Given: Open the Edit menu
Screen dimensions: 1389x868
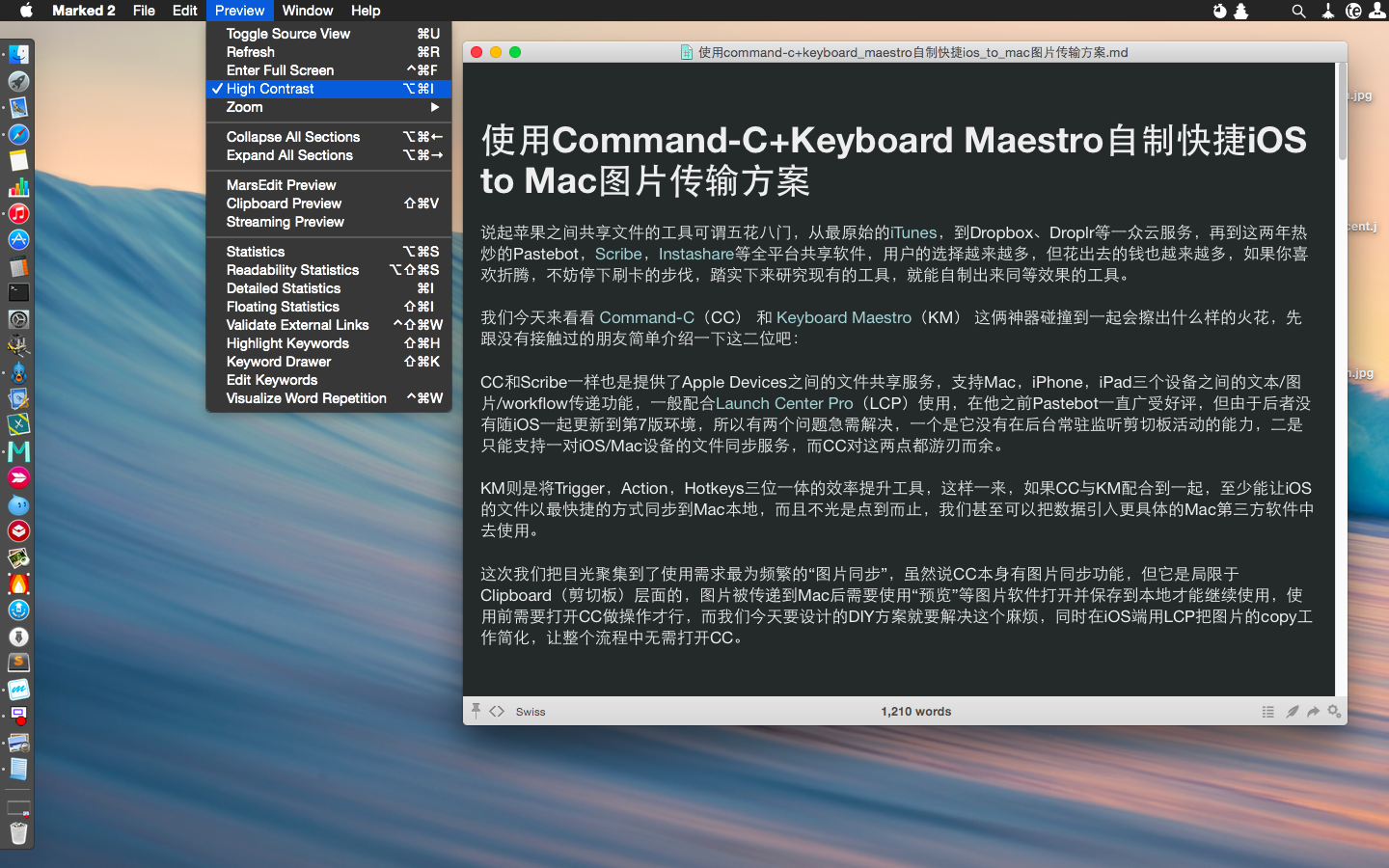Looking at the screenshot, I should (184, 11).
